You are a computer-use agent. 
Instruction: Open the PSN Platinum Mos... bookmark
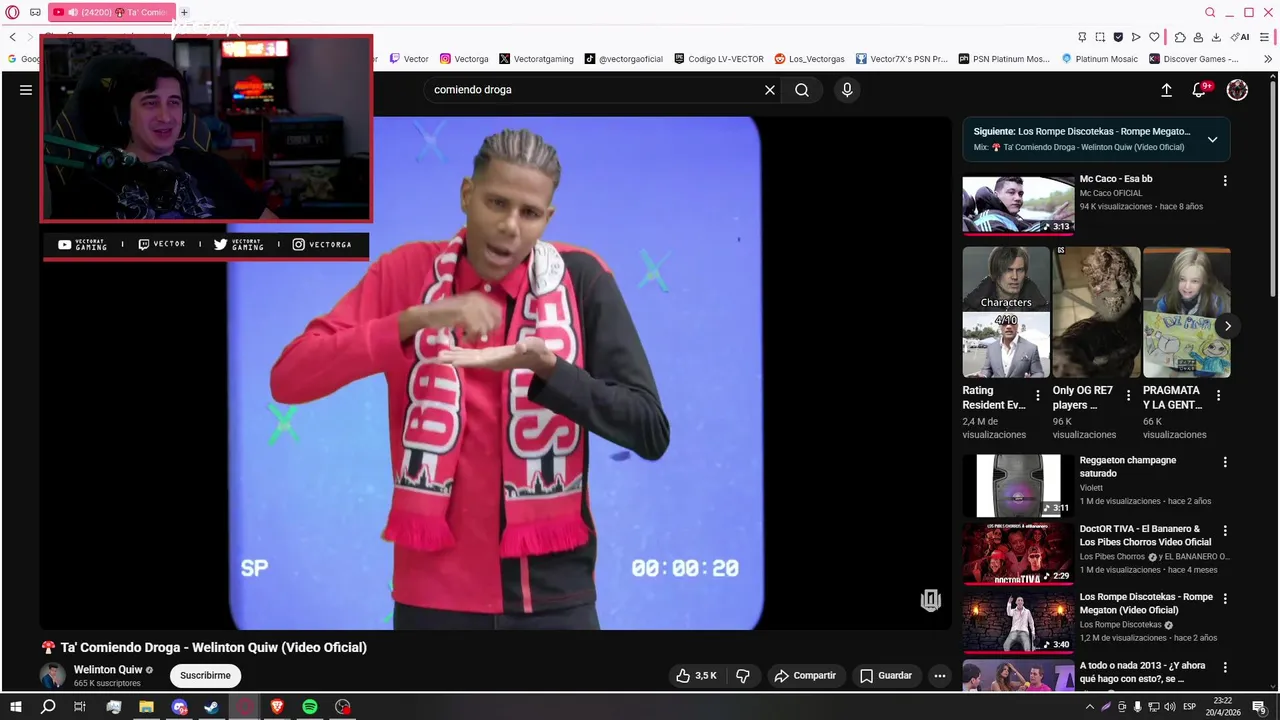[1004, 59]
